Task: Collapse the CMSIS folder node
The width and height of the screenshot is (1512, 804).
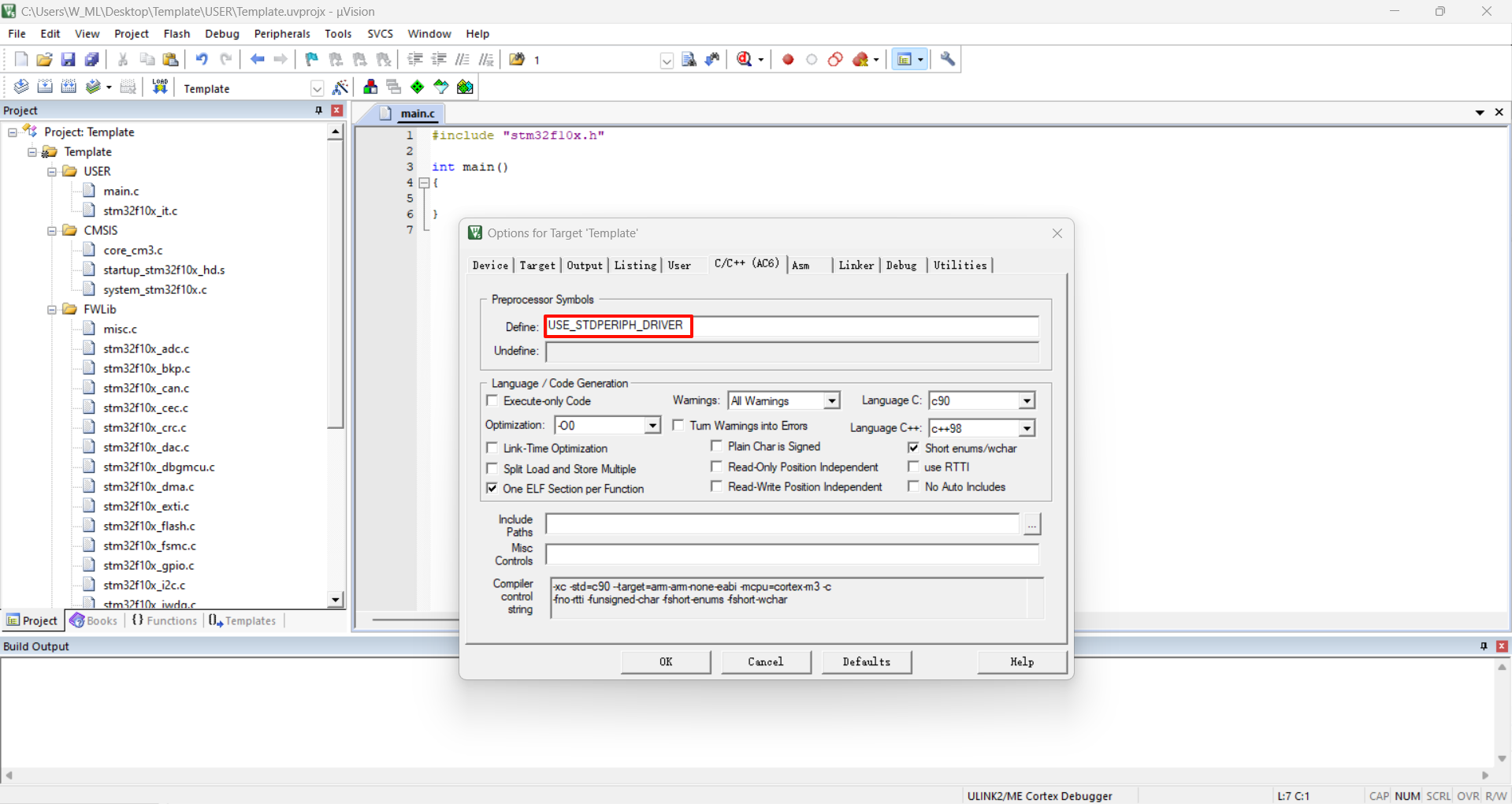Action: [x=52, y=231]
